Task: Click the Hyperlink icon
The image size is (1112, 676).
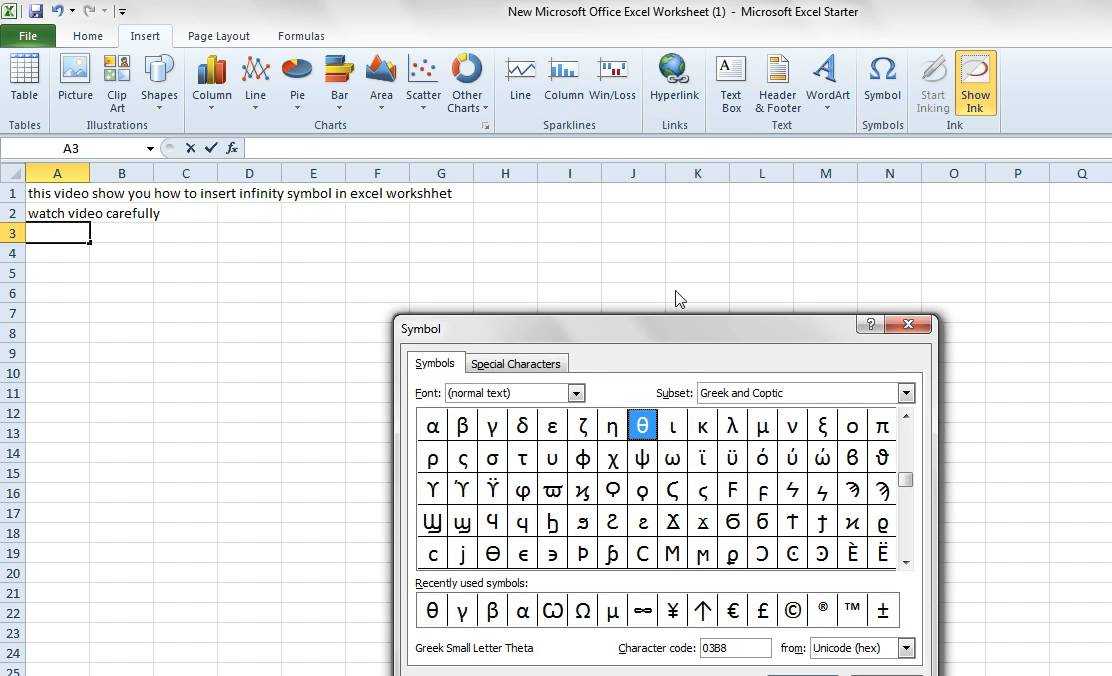Action: tap(674, 78)
